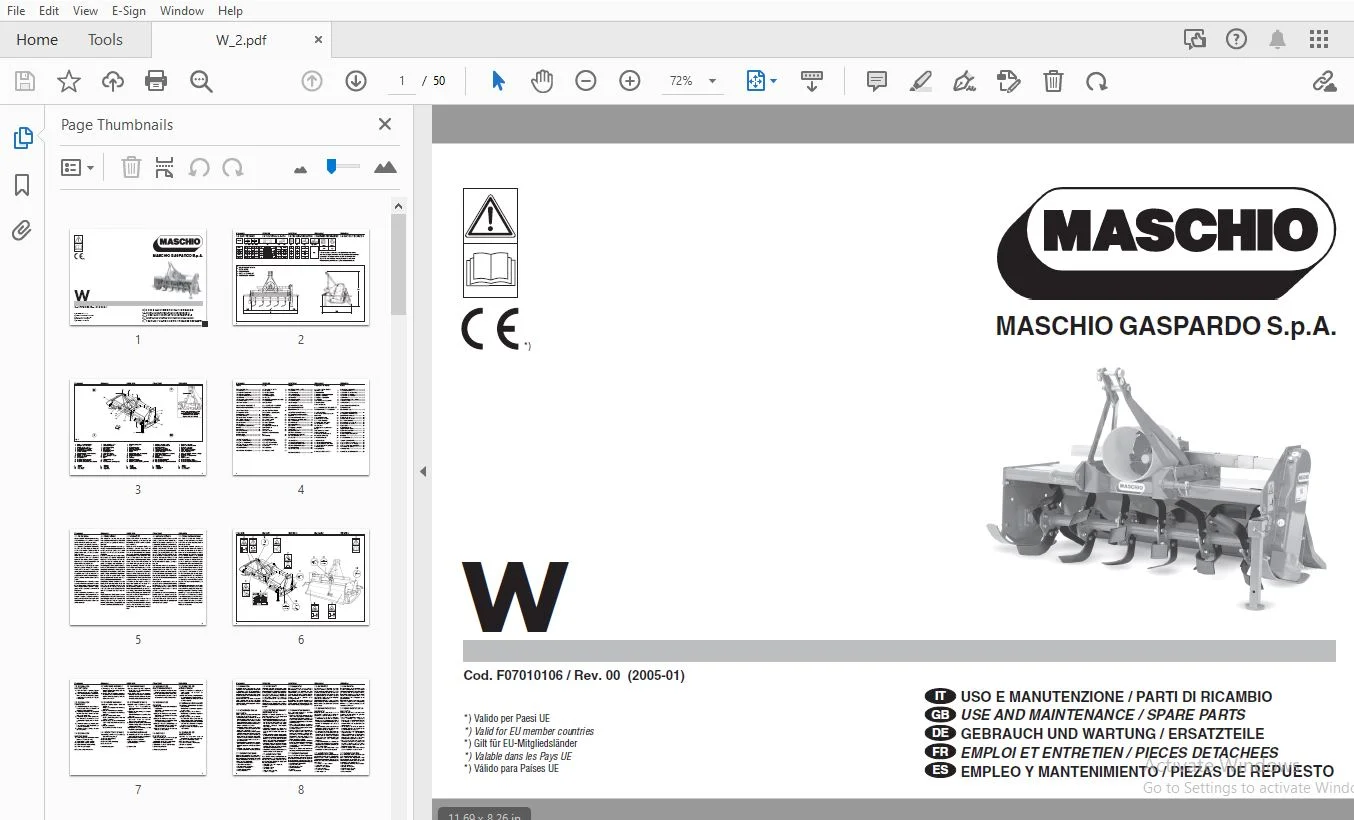
Task: Reduce thumbnail size with small mountain icon
Action: 300,169
